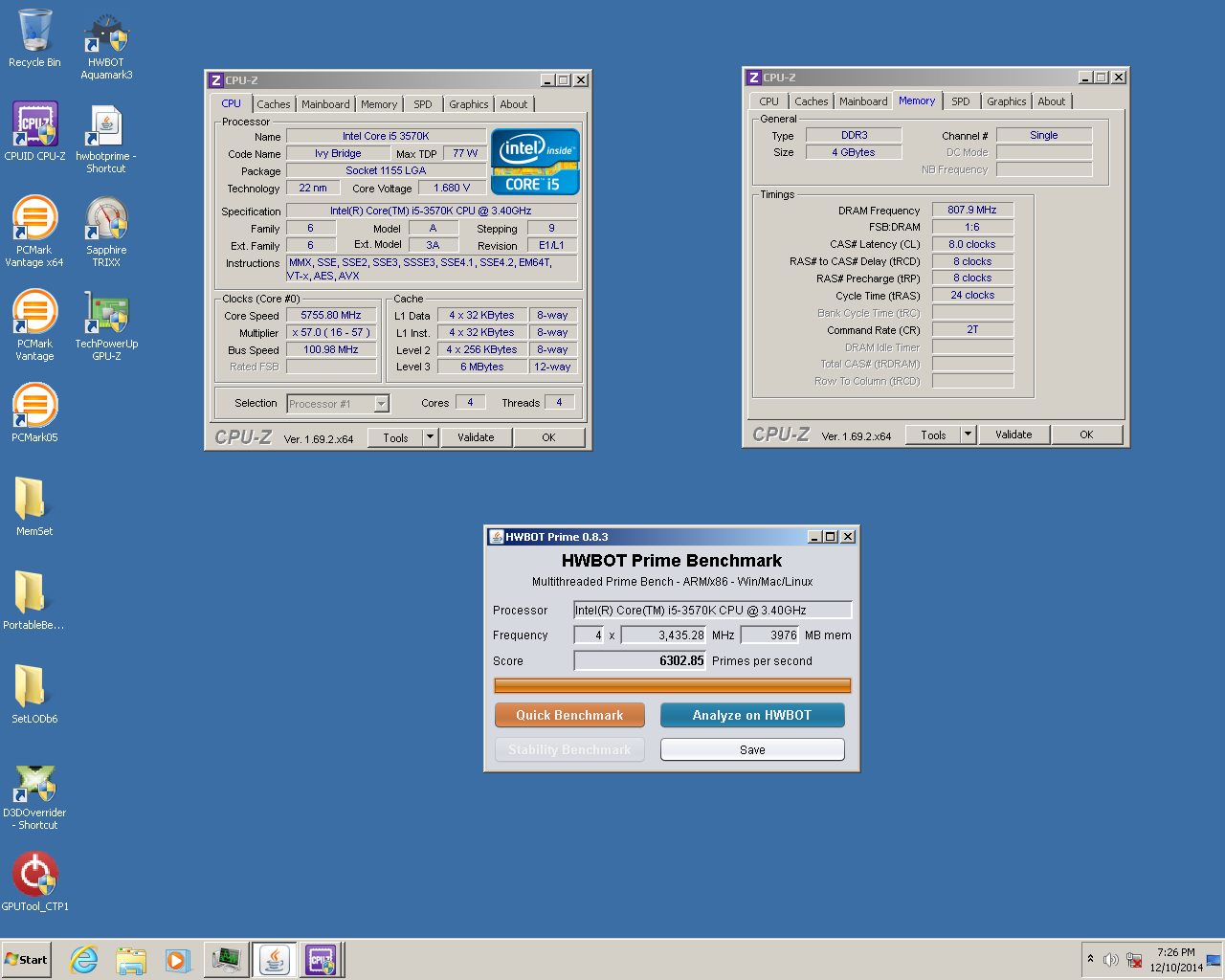1225x980 pixels.
Task: Click Analyze on HWBOT button
Action: point(752,715)
